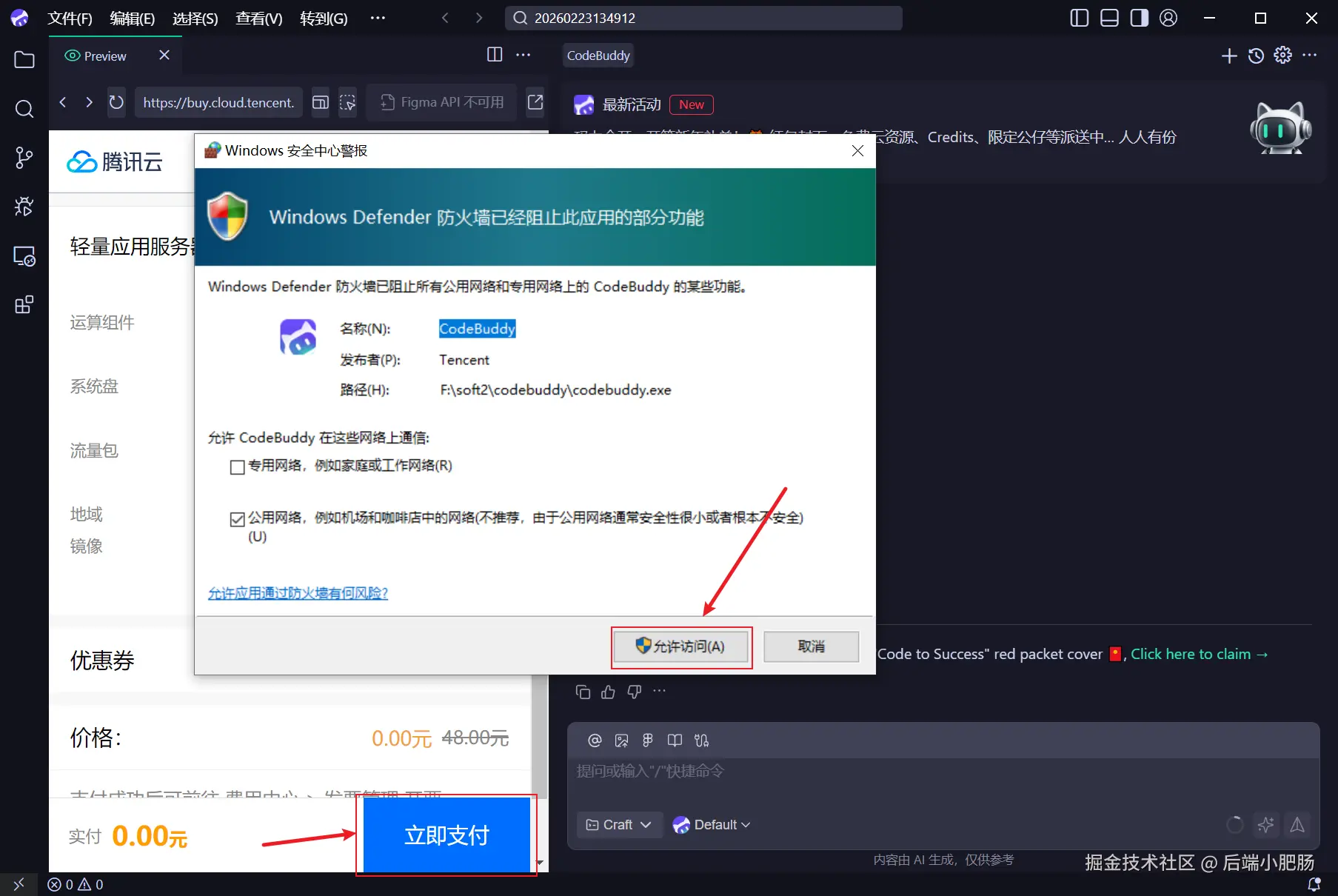Open the 查看(V) menu
Viewport: 1338px width, 896px height.
coord(259,19)
